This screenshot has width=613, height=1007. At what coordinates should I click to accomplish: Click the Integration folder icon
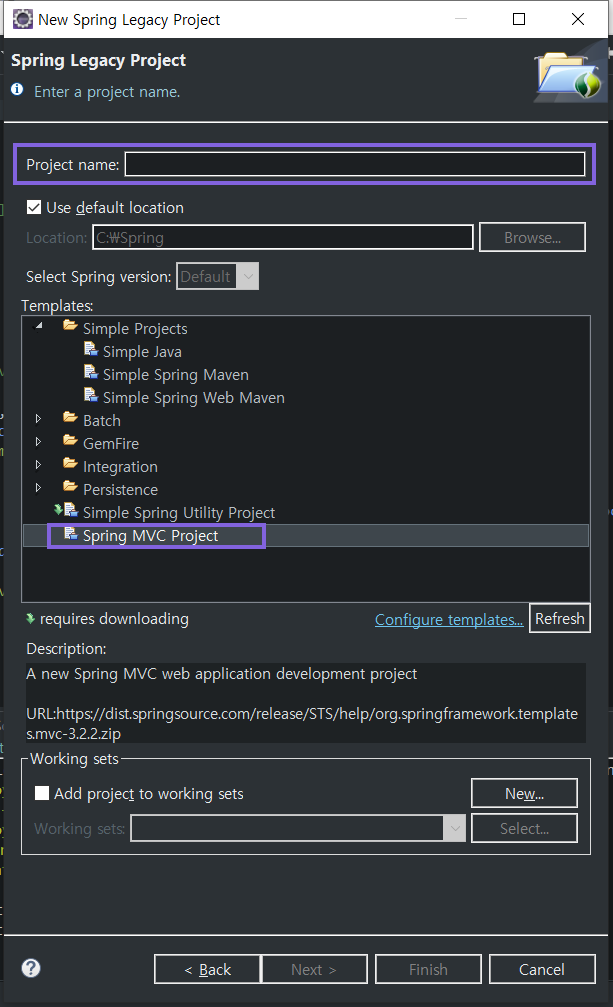71,464
